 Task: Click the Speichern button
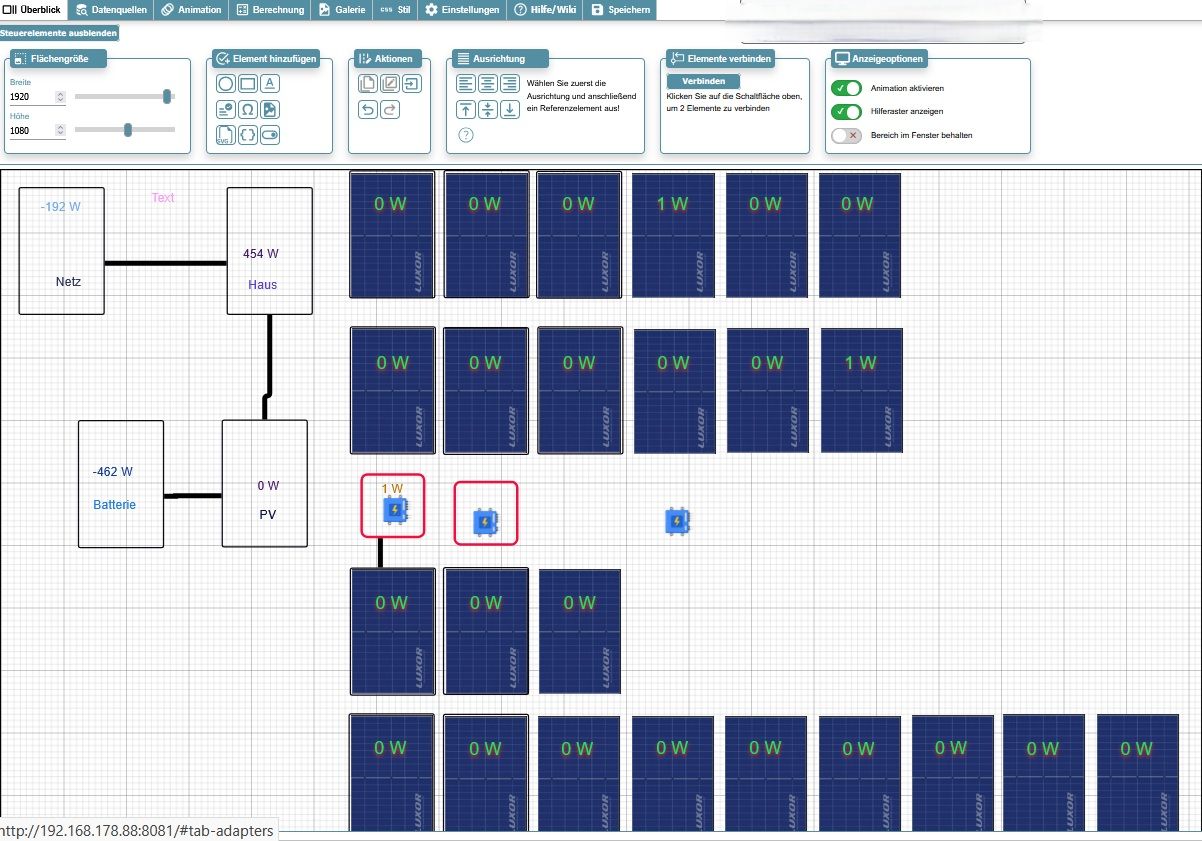click(621, 10)
